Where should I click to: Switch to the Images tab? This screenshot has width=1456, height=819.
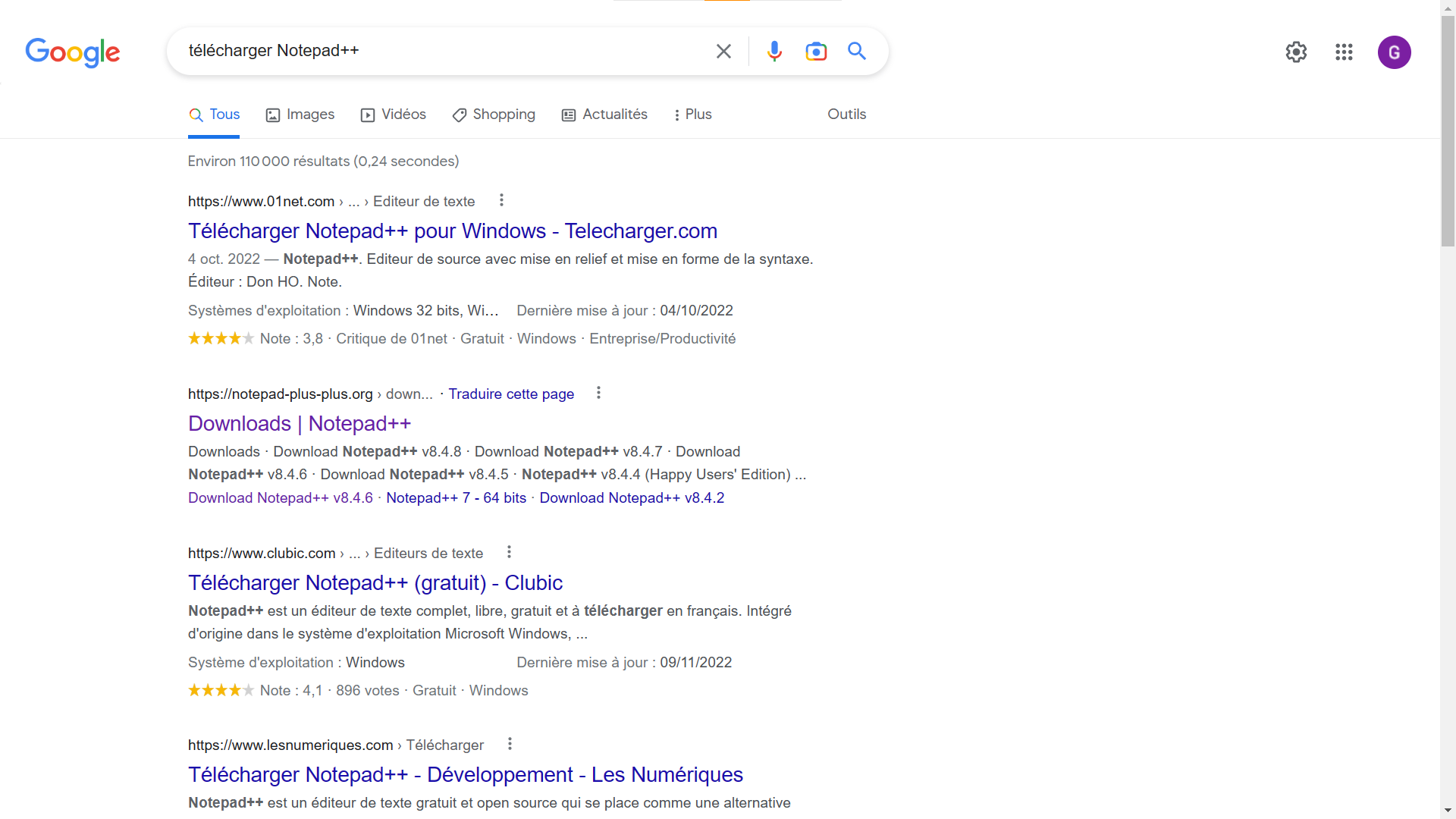coord(300,115)
